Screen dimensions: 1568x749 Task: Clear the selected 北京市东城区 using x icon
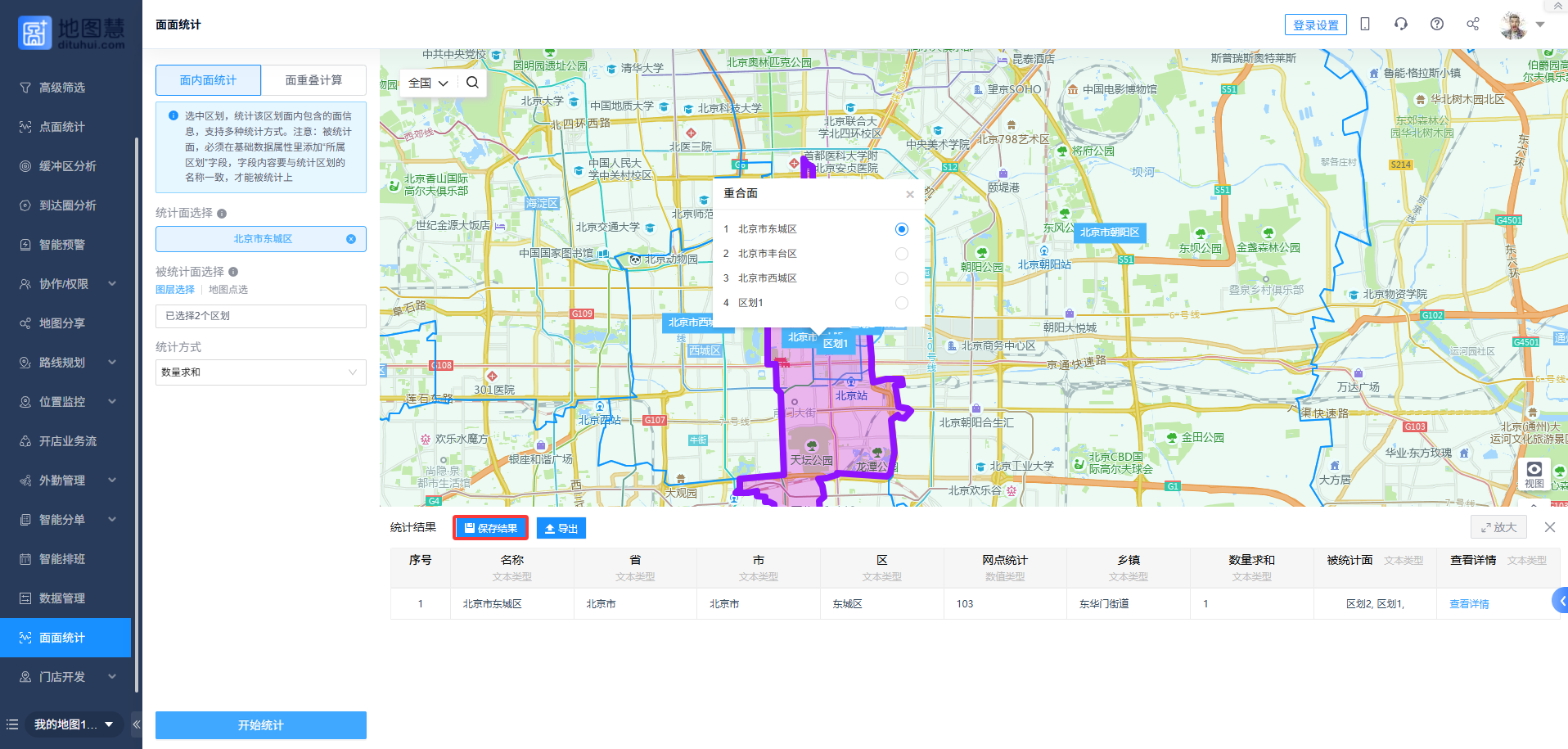351,239
